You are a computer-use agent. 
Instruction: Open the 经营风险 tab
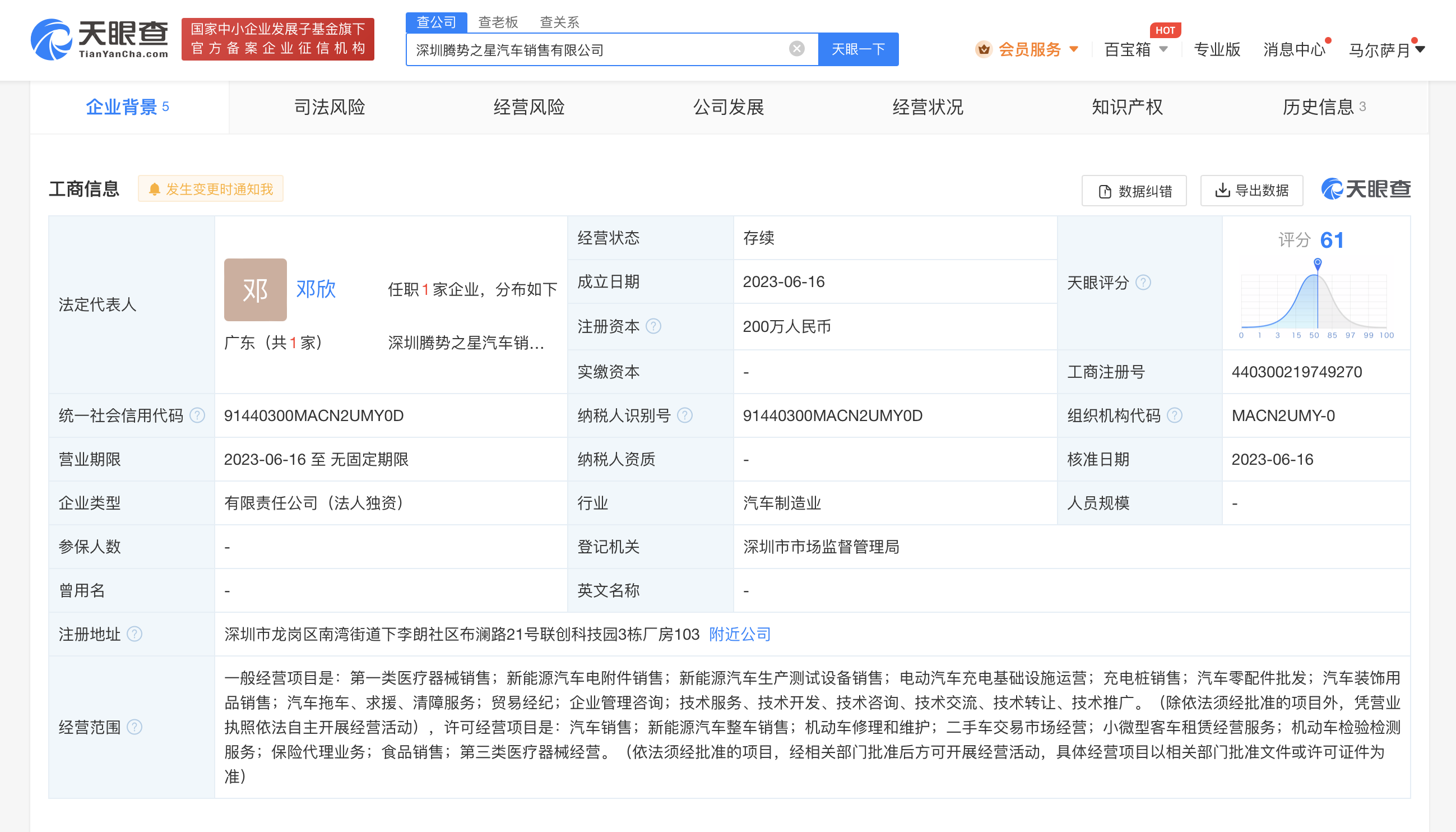pyautogui.click(x=529, y=107)
